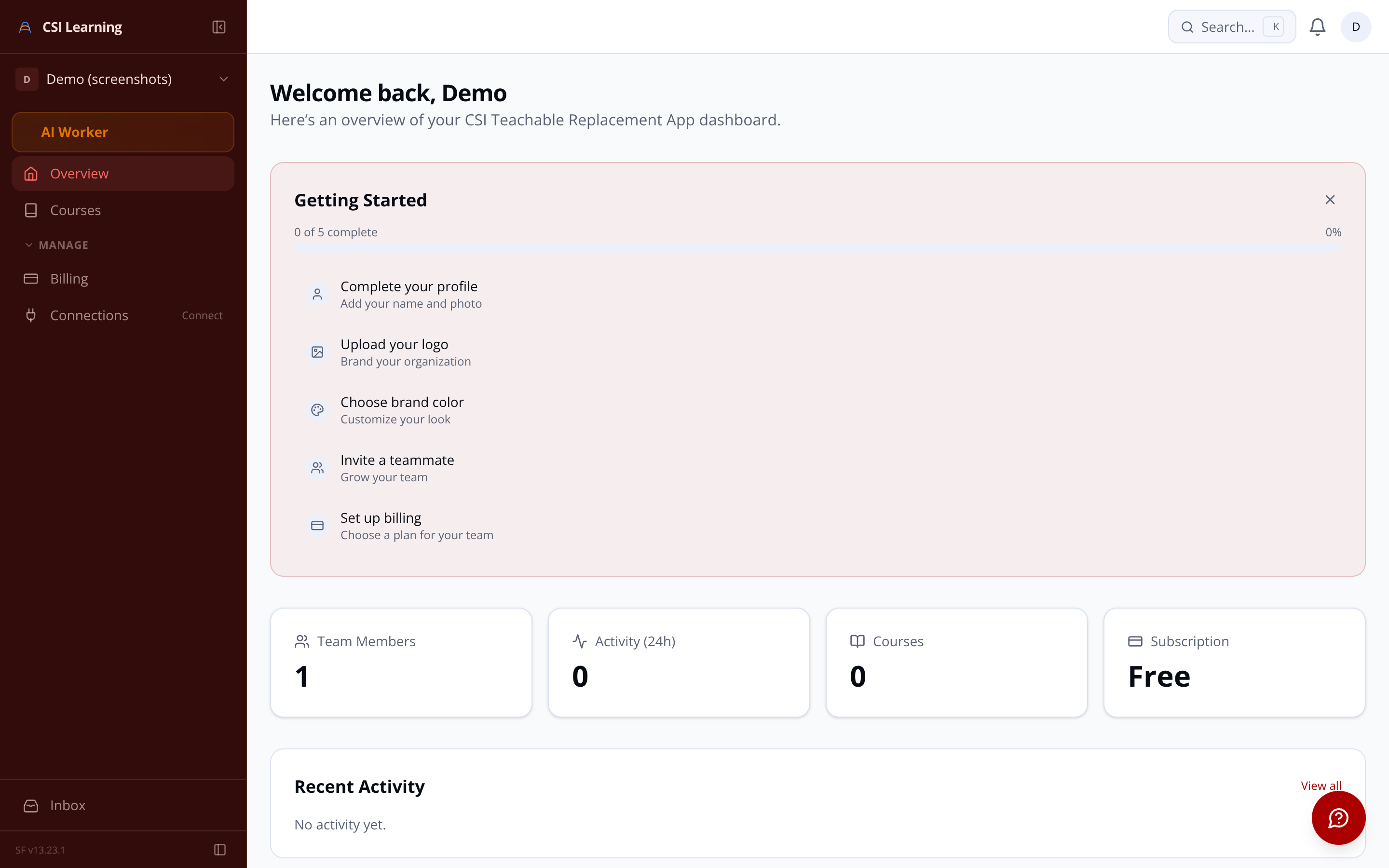
Task: Open the Courses page in sidebar
Action: coord(123,210)
